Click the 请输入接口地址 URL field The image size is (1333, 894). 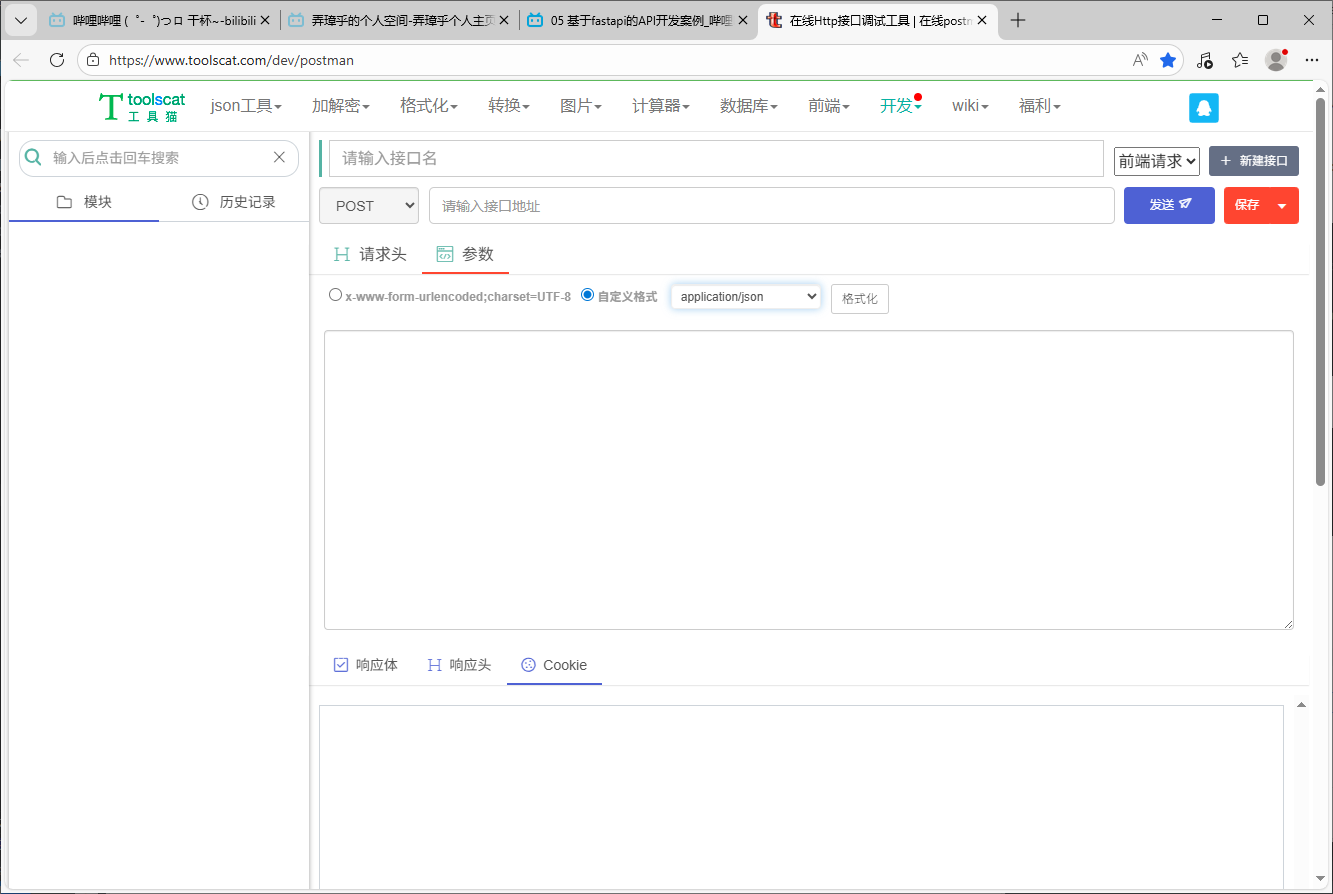(x=770, y=206)
